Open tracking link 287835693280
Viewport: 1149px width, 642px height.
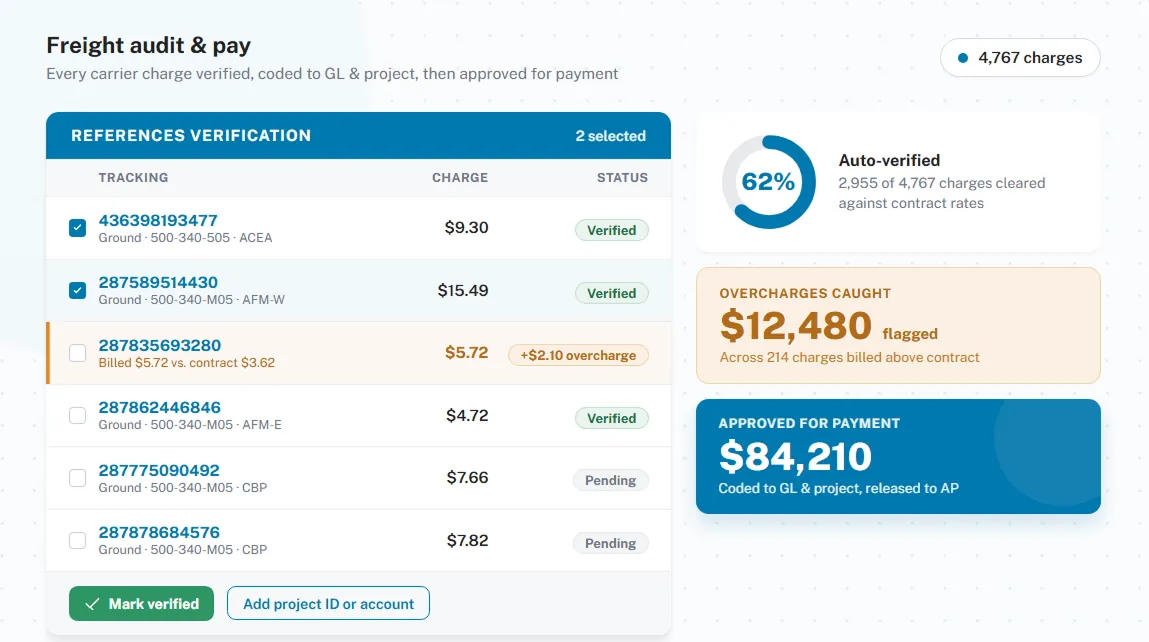click(x=160, y=345)
